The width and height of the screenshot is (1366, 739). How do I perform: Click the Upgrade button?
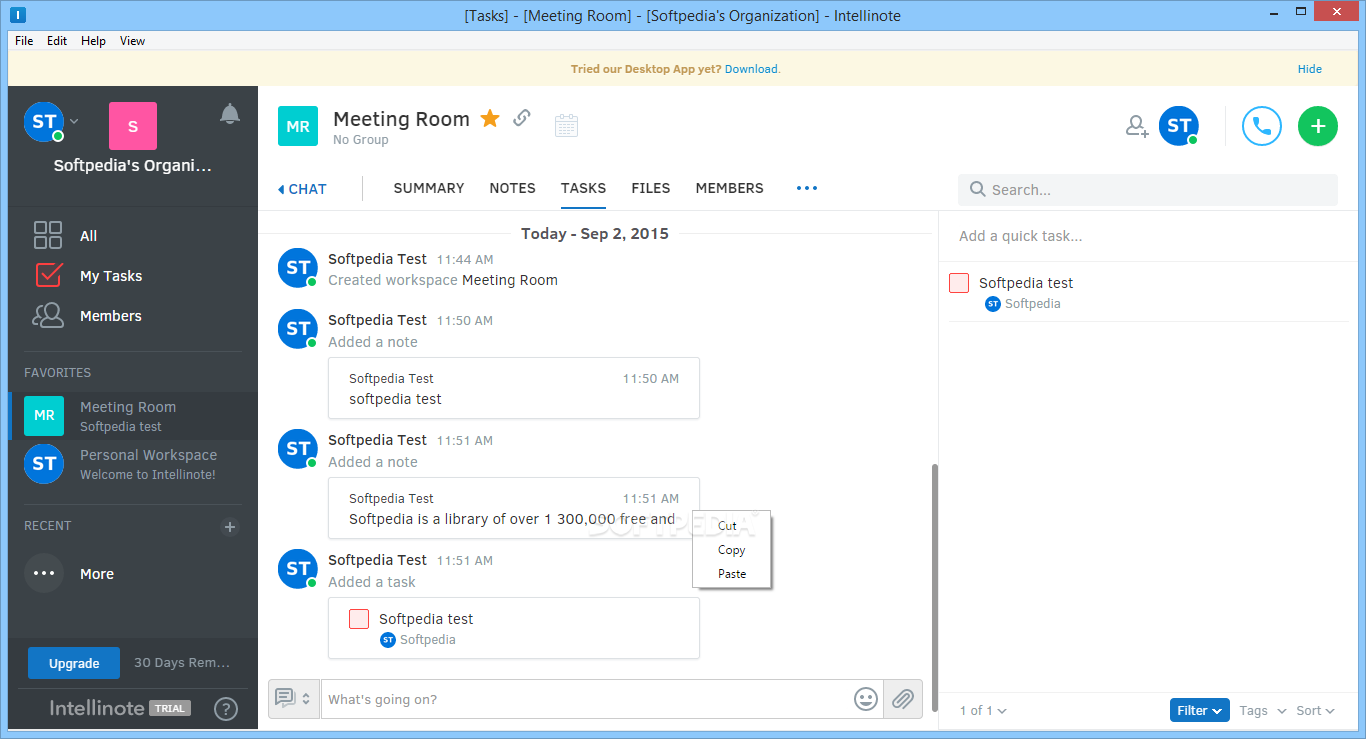pyautogui.click(x=74, y=663)
